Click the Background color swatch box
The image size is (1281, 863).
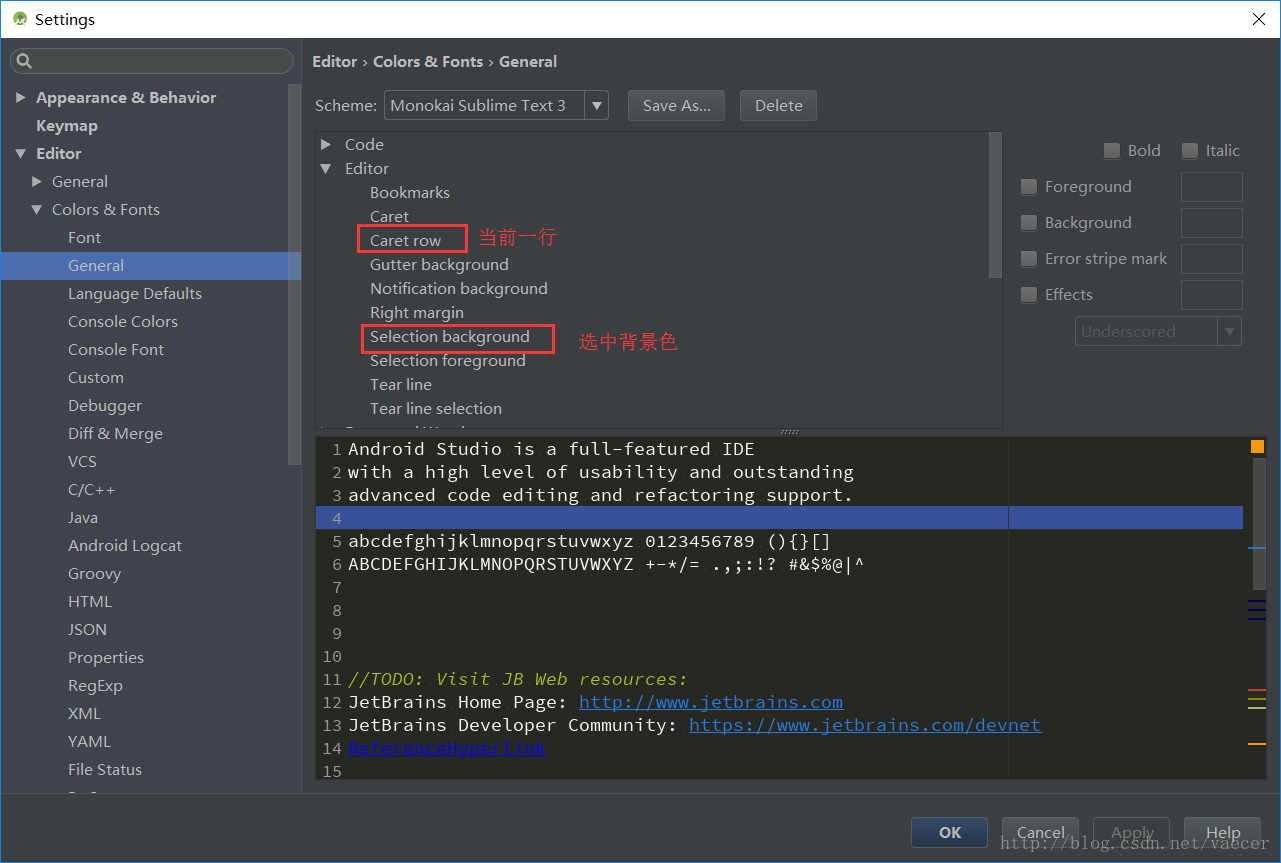point(1212,223)
